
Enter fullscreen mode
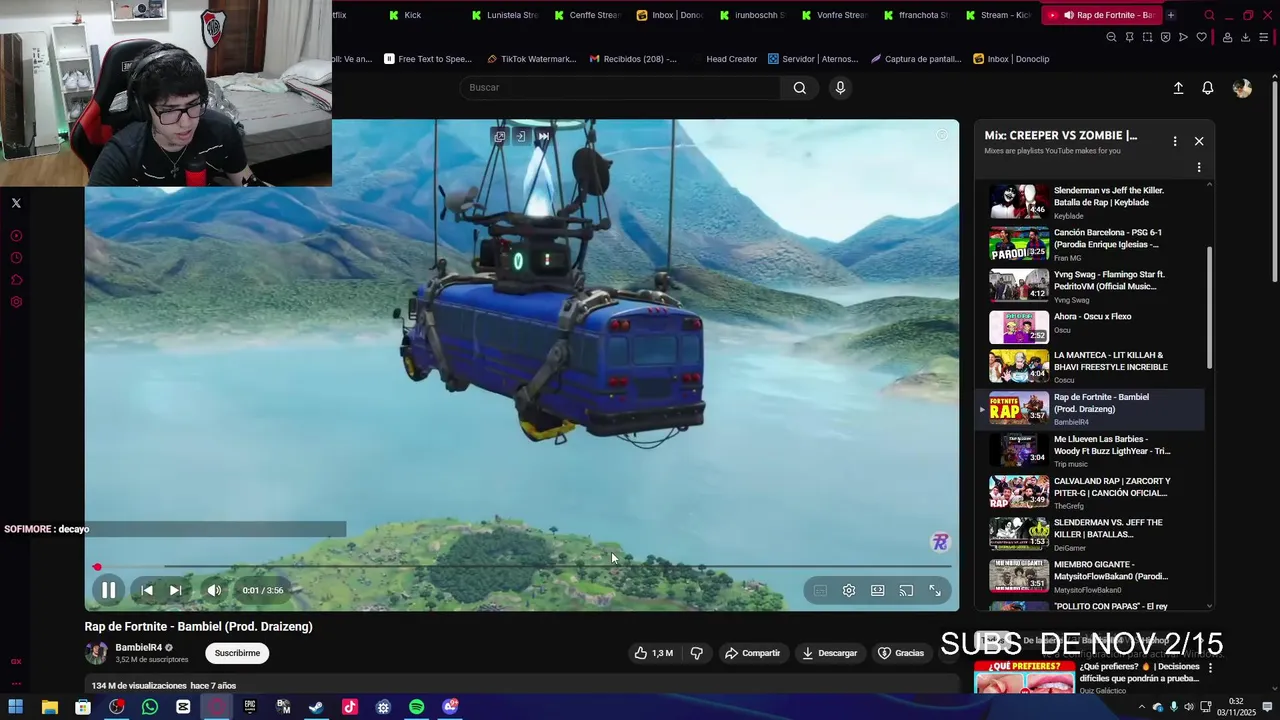click(x=935, y=590)
